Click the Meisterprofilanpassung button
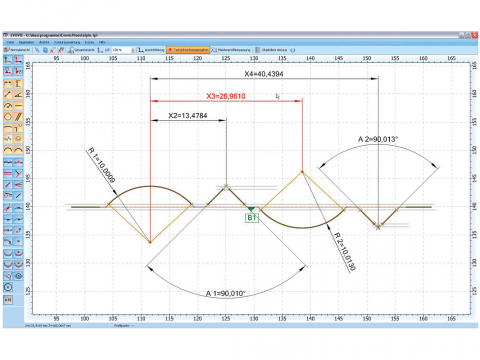The width and height of the screenshot is (480, 360). (231, 50)
